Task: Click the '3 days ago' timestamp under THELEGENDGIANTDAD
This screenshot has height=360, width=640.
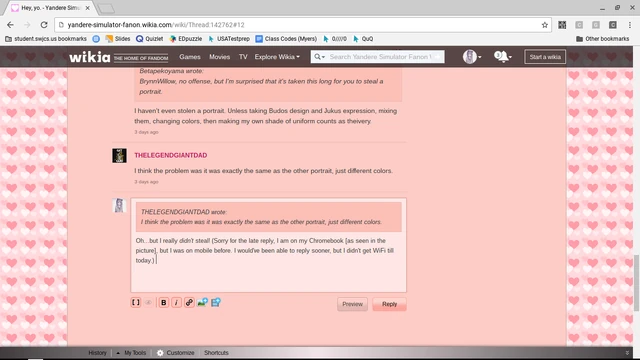Action: coord(147,182)
